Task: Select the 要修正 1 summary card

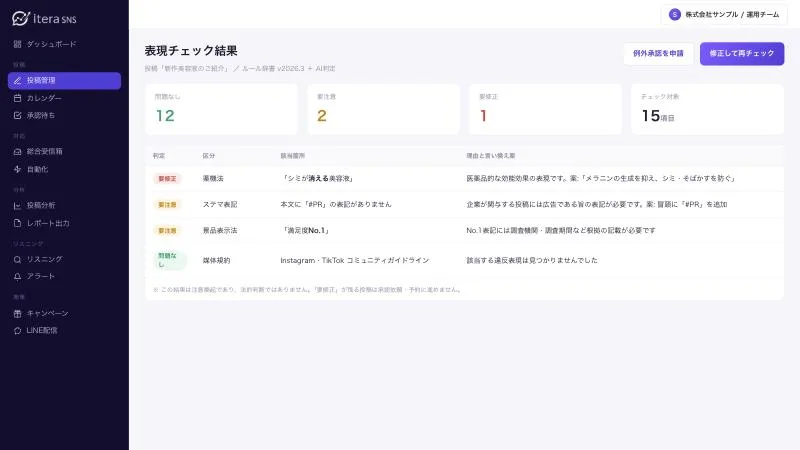Action: (x=545, y=109)
